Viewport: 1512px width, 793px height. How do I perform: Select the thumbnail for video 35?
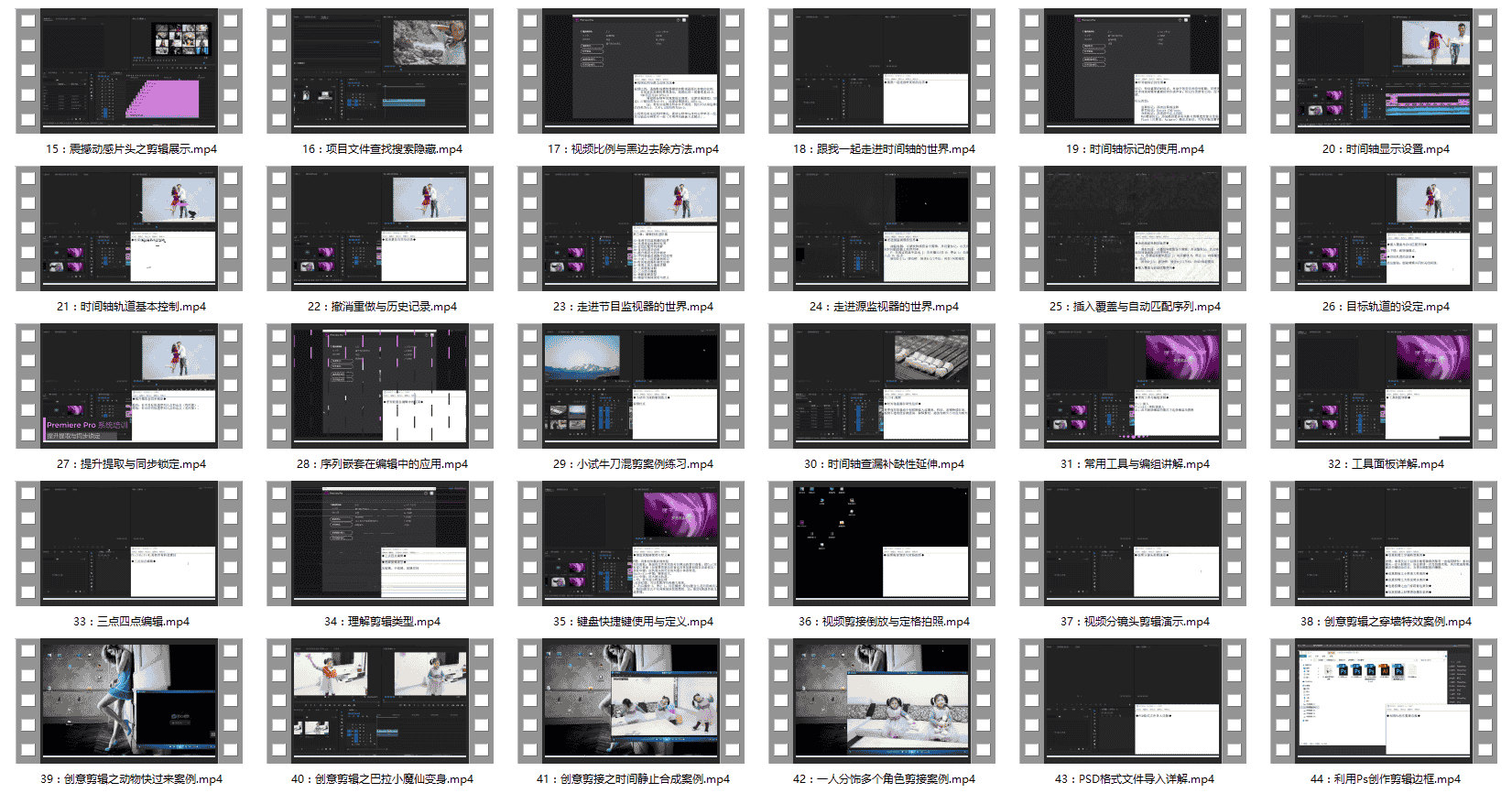(631, 544)
